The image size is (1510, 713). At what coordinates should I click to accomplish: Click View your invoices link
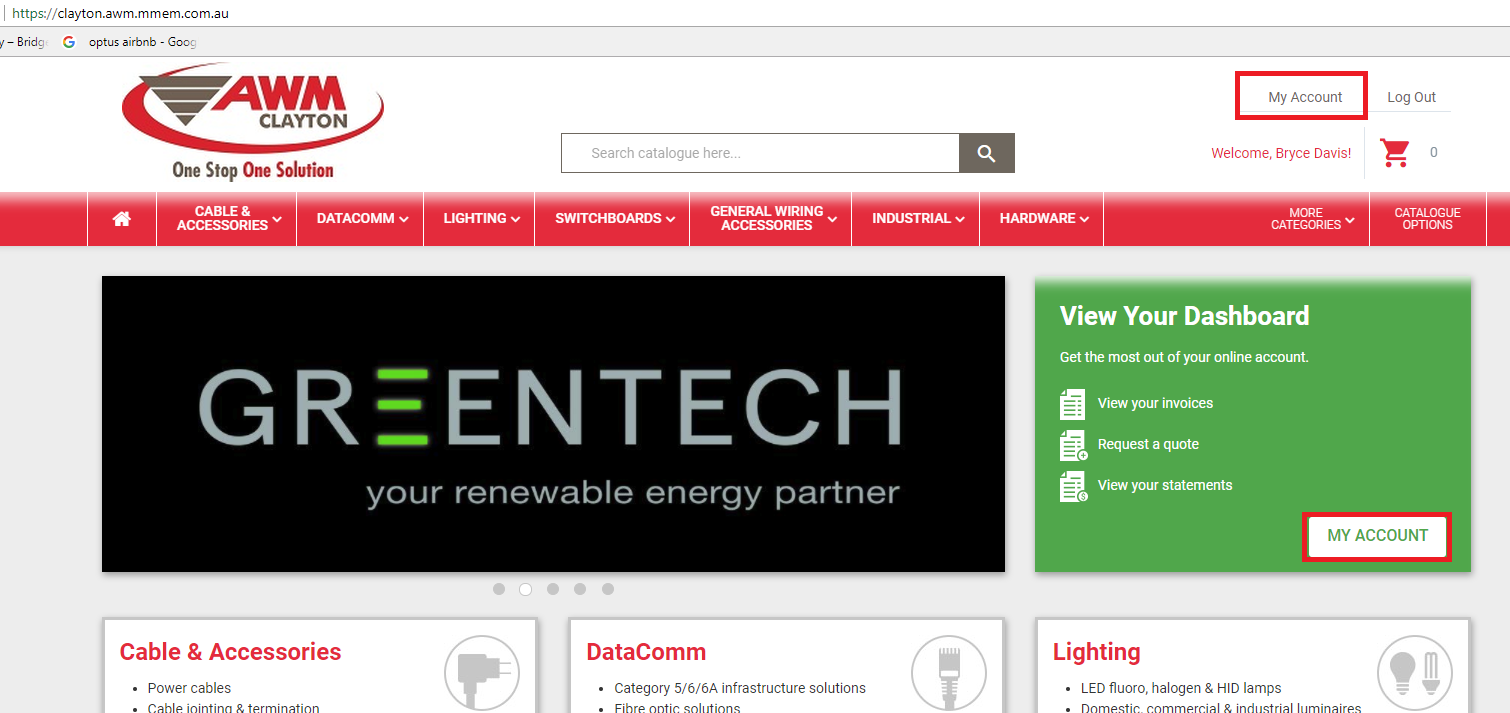(1155, 403)
